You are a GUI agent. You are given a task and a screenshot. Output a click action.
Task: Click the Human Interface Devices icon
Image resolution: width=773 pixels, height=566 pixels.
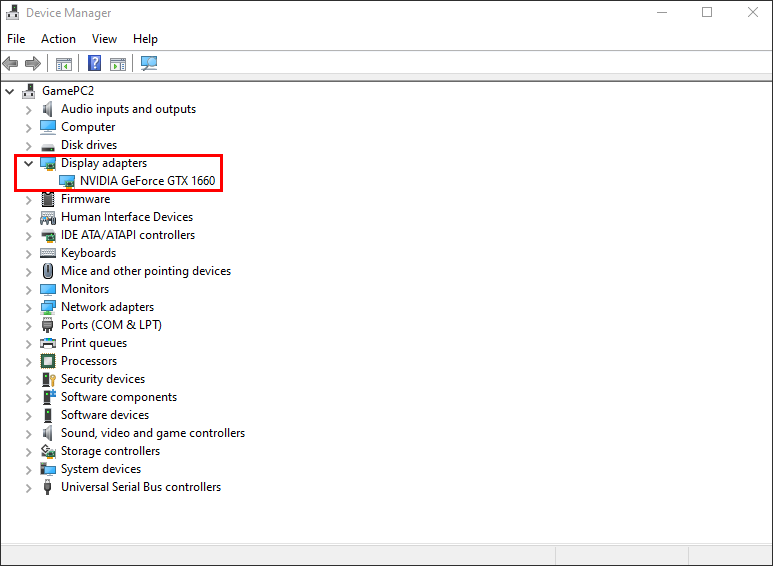(48, 217)
